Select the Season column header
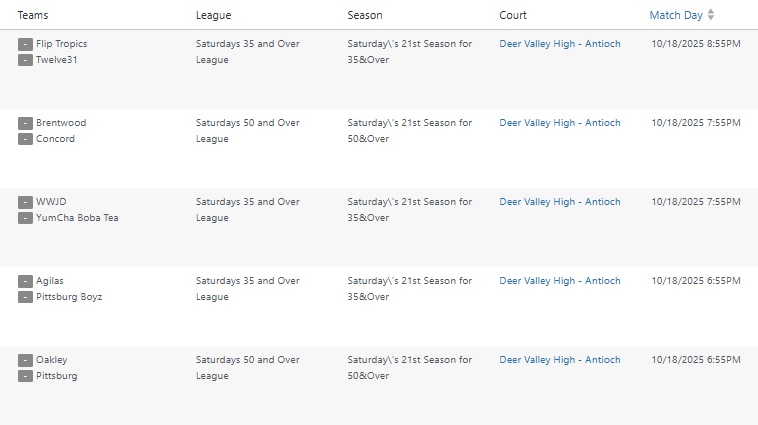This screenshot has height=425, width=758. point(365,15)
